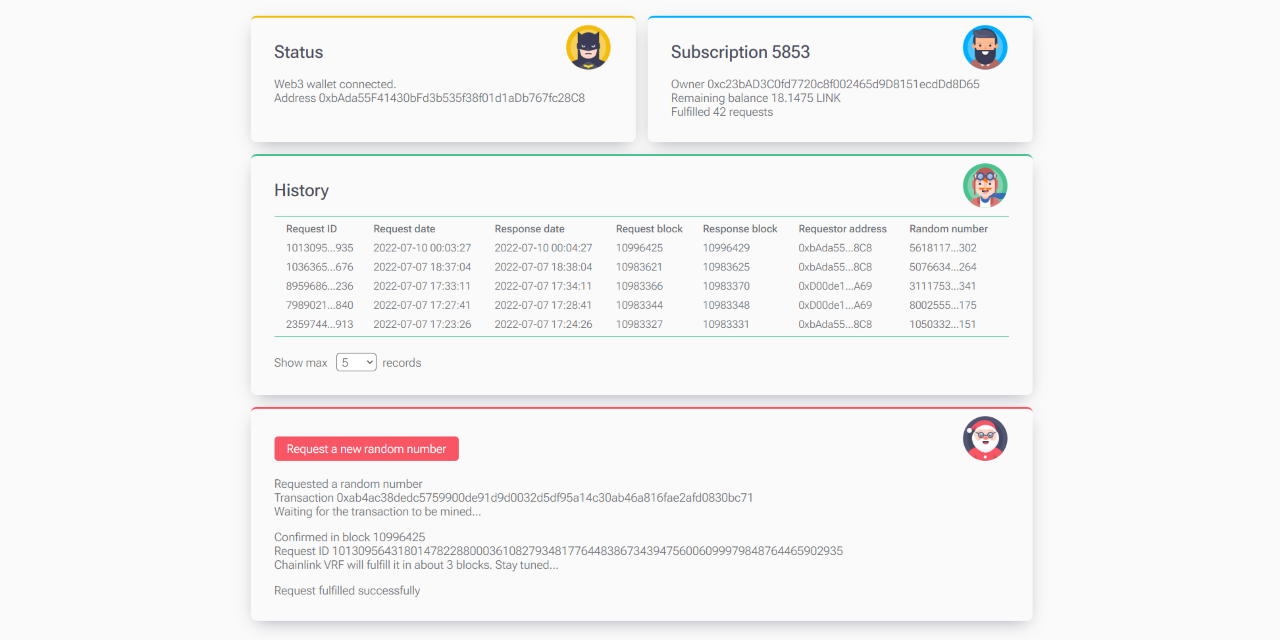
Task: Click random number 5618117...302 in first row
Action: click(x=942, y=248)
